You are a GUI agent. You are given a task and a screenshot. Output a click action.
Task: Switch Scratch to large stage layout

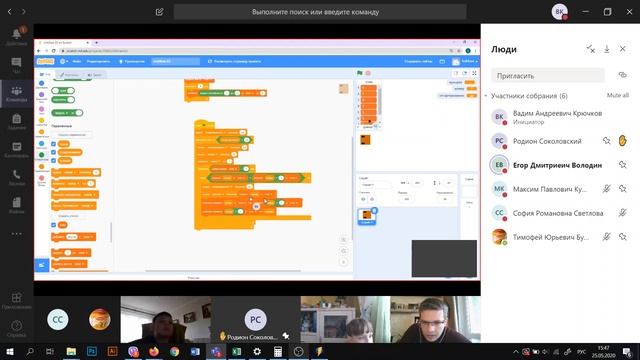coord(464,73)
